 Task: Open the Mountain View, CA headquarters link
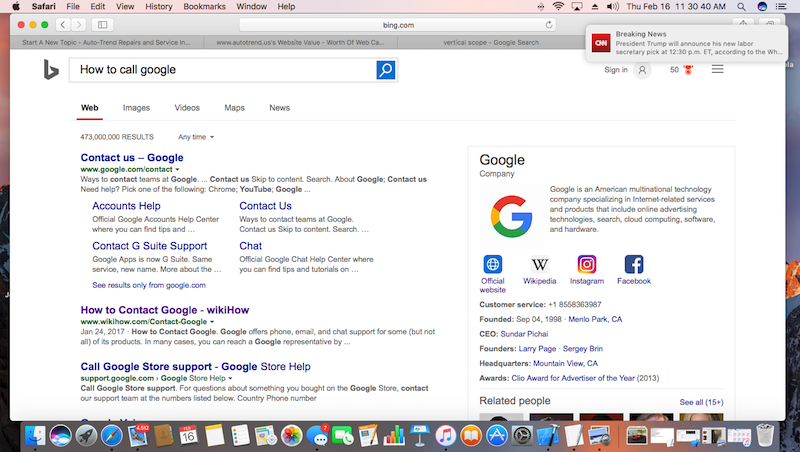[565, 363]
